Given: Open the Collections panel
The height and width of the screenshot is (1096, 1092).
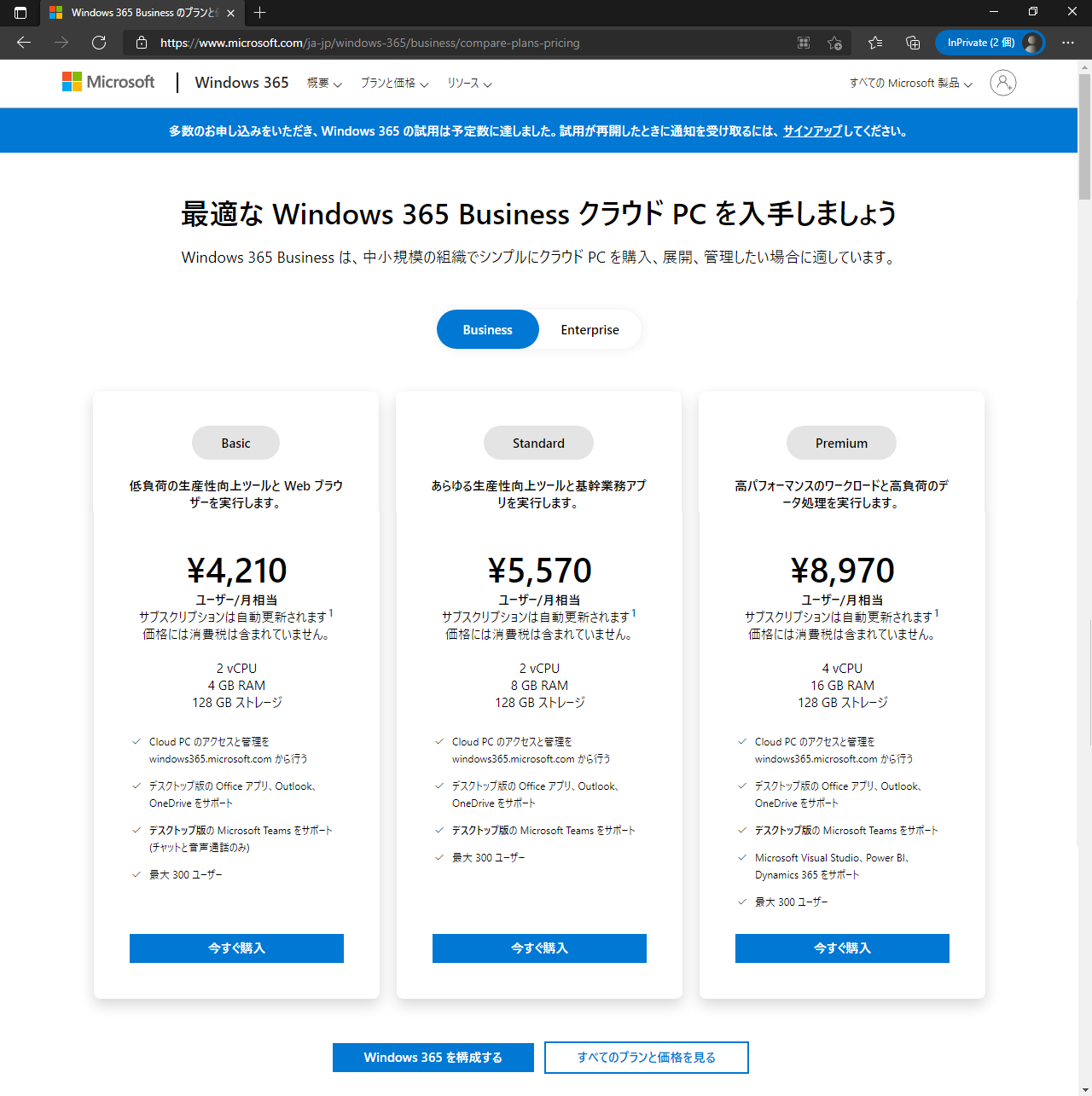Looking at the screenshot, I should pyautogui.click(x=913, y=43).
